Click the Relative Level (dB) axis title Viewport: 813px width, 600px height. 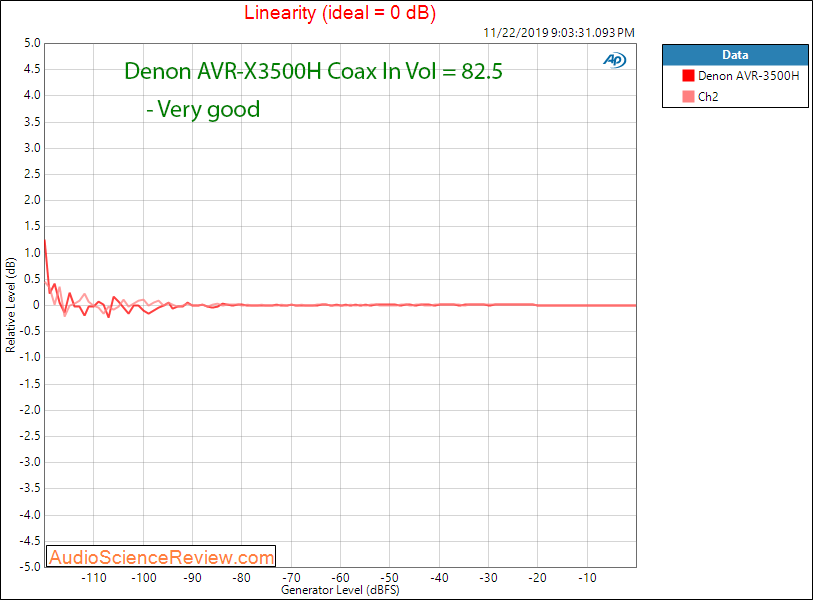pyautogui.click(x=10, y=305)
